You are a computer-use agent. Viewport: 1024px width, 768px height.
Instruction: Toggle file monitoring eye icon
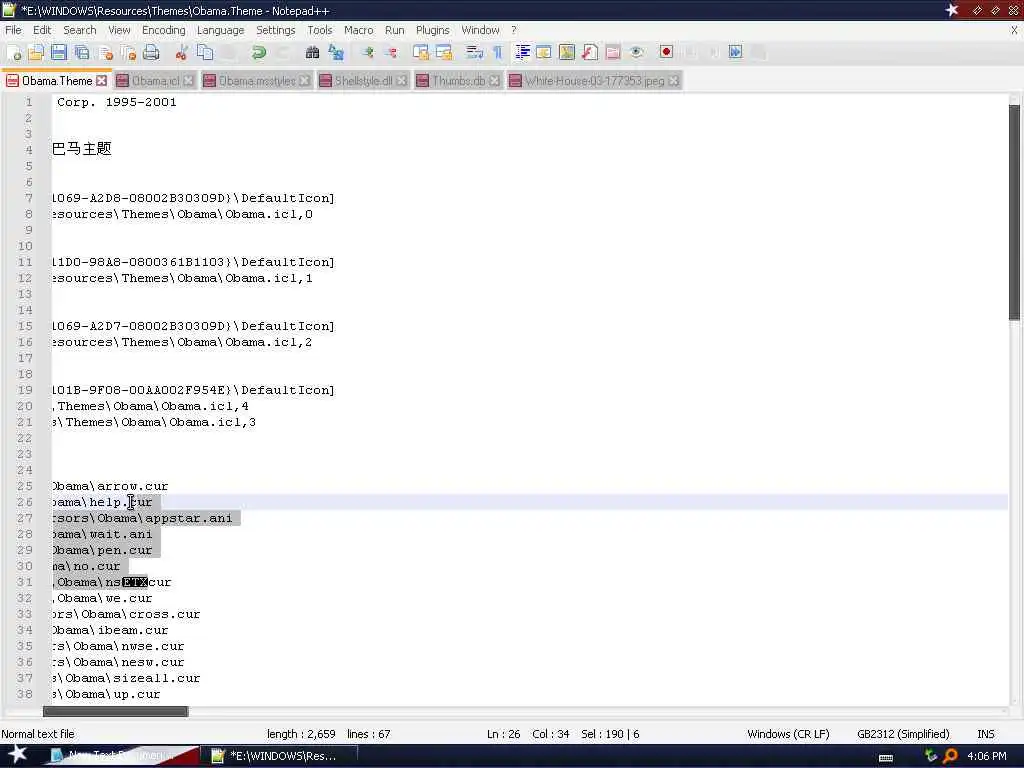click(x=636, y=53)
